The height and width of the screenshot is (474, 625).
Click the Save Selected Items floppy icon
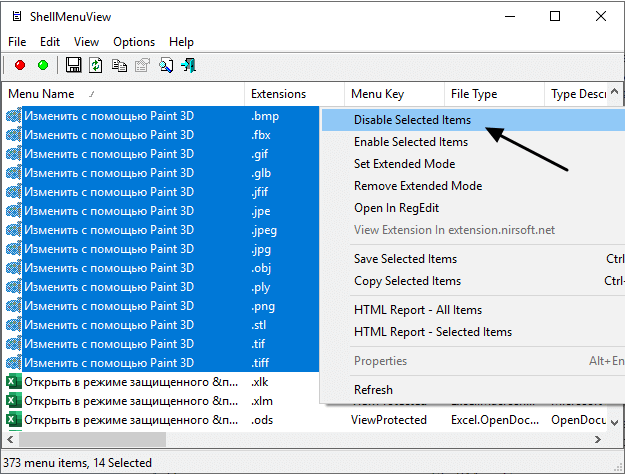[x=73, y=65]
